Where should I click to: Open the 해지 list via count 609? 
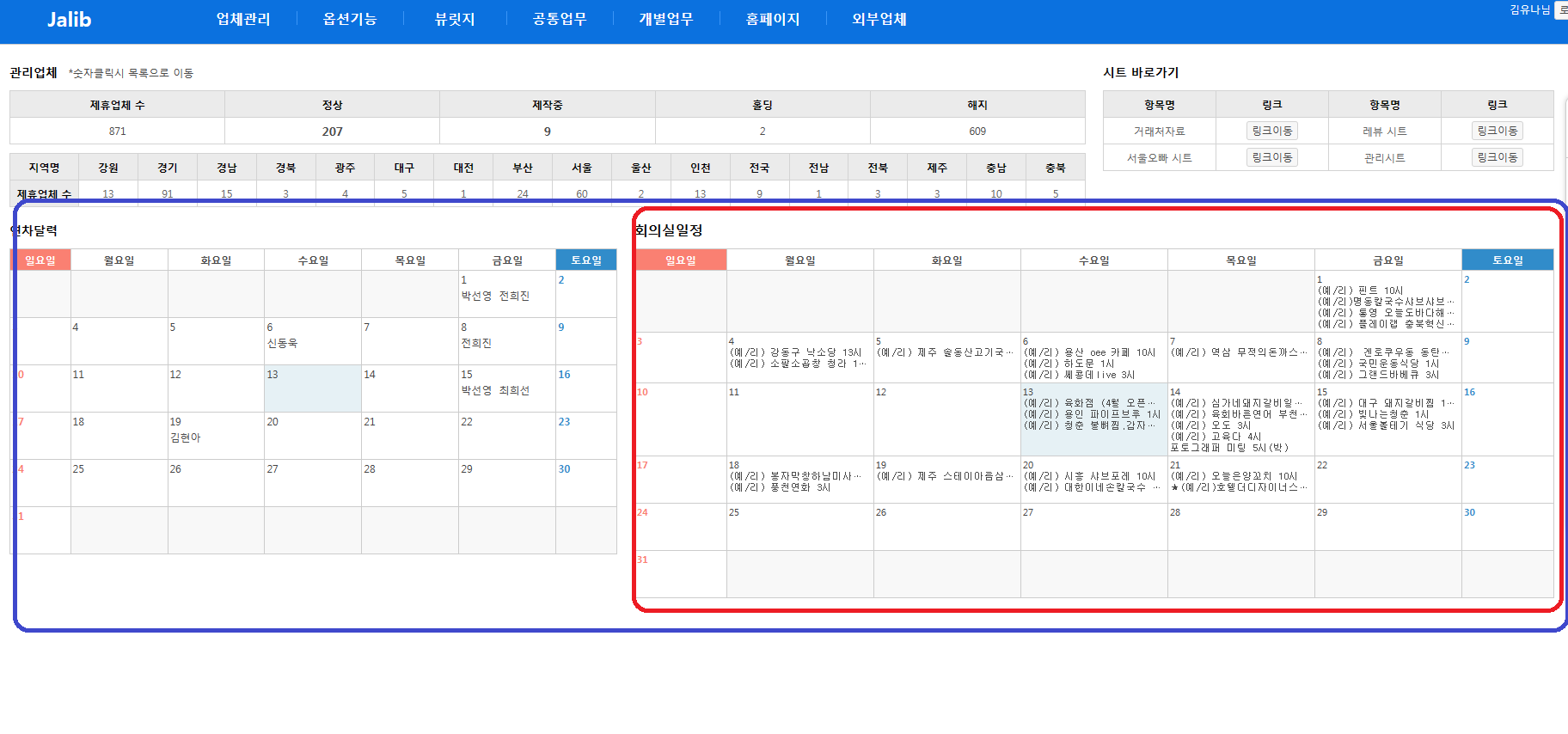coord(977,132)
